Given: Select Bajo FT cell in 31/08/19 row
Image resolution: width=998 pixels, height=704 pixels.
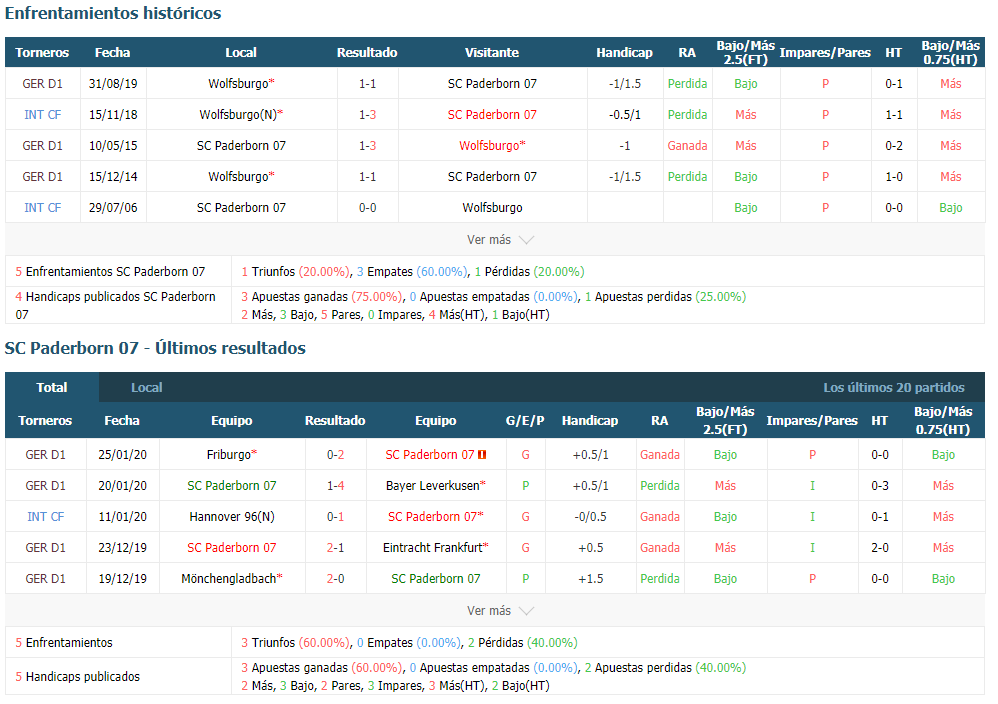Looking at the screenshot, I should (745, 83).
